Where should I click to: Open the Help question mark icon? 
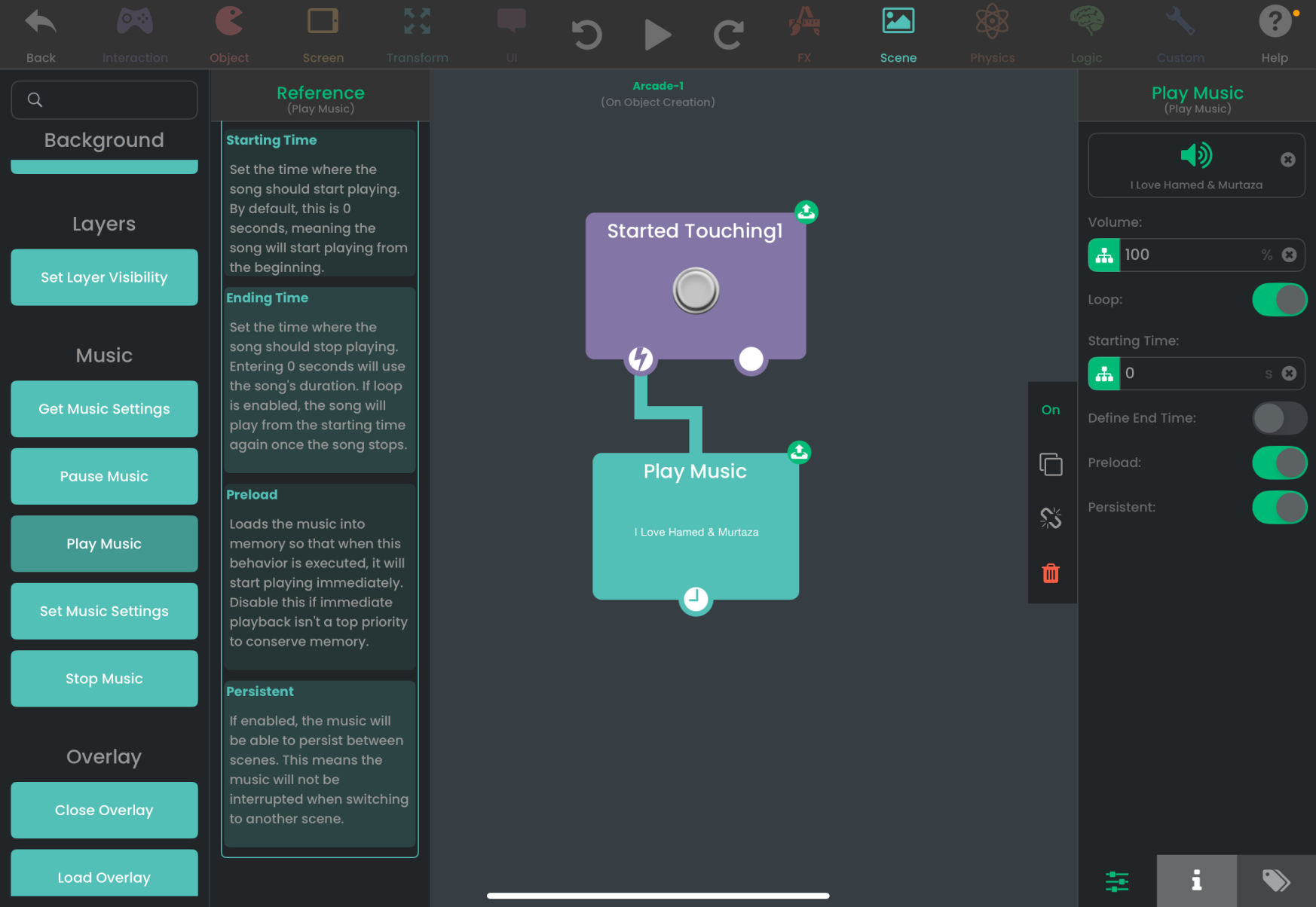tap(1275, 23)
